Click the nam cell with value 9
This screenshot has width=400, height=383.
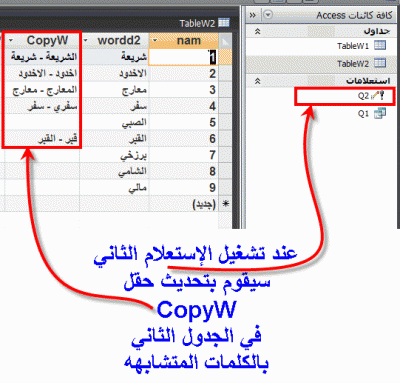click(184, 188)
